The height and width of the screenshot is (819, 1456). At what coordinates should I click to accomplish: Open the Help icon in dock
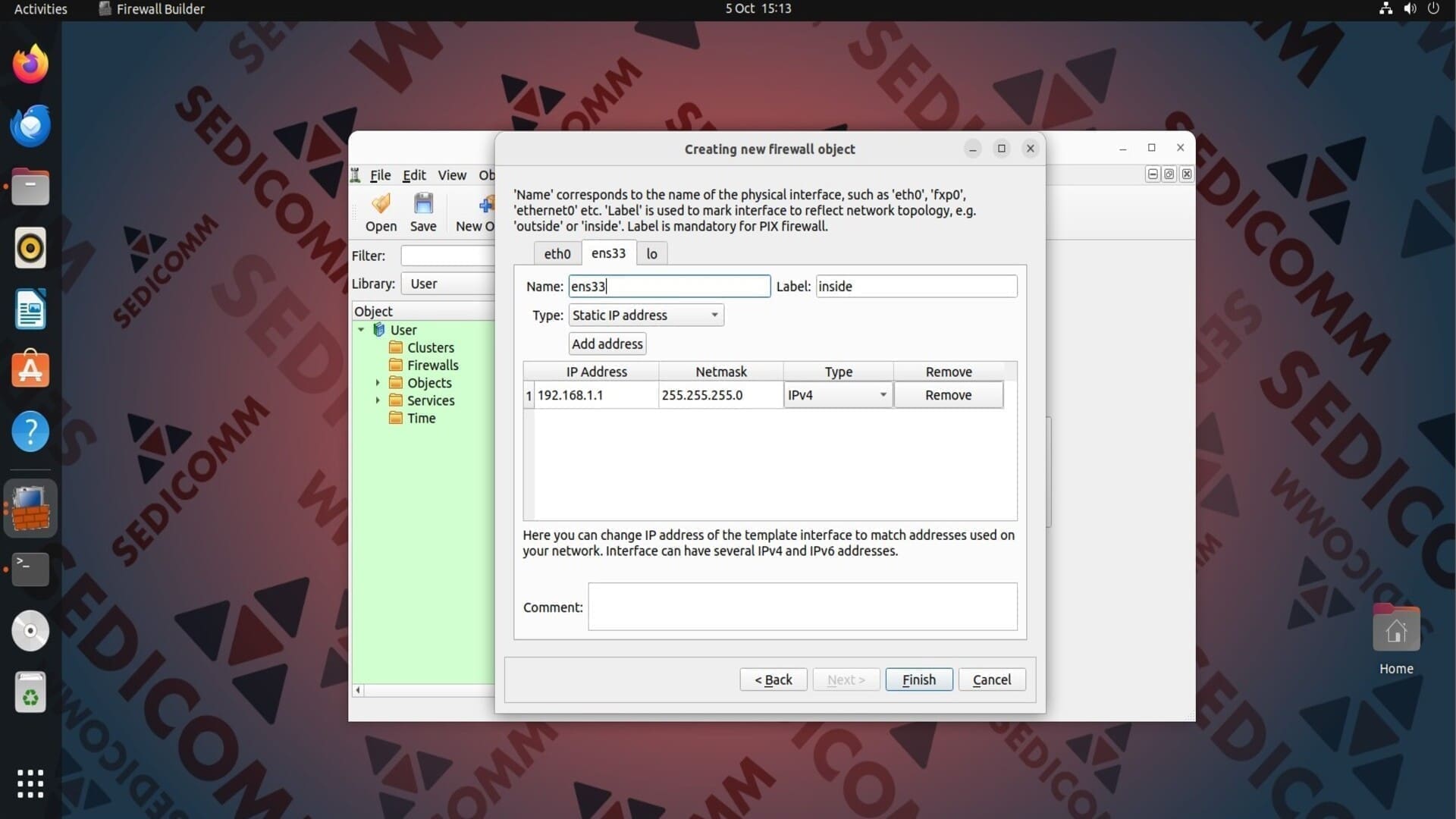tap(30, 431)
